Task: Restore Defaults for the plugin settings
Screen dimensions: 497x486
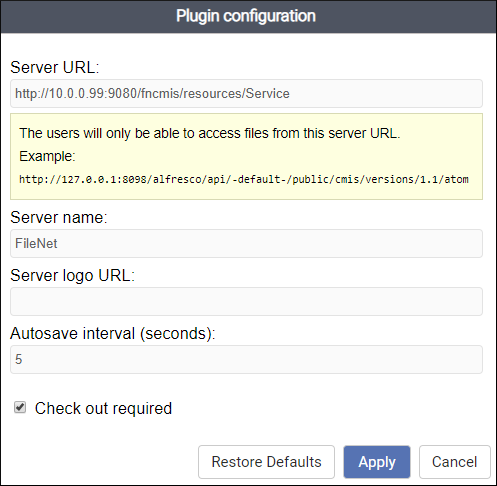Action: 266,462
